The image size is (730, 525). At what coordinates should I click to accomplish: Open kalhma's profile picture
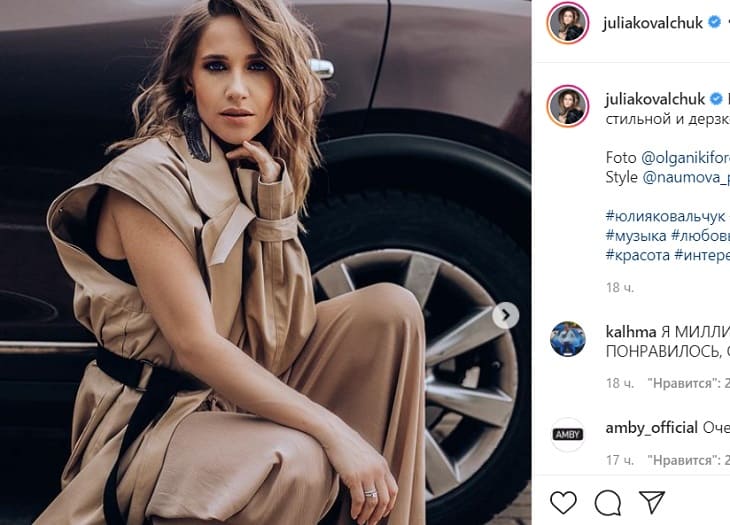pos(567,339)
